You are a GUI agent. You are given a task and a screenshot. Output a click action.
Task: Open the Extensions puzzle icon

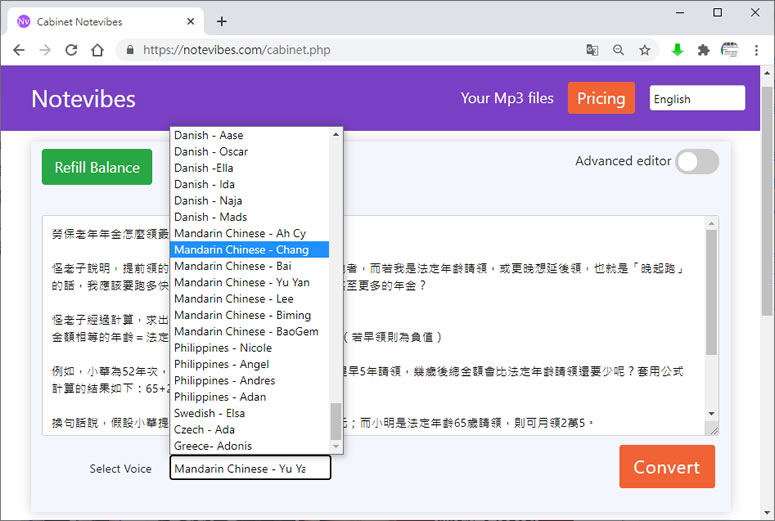click(703, 50)
